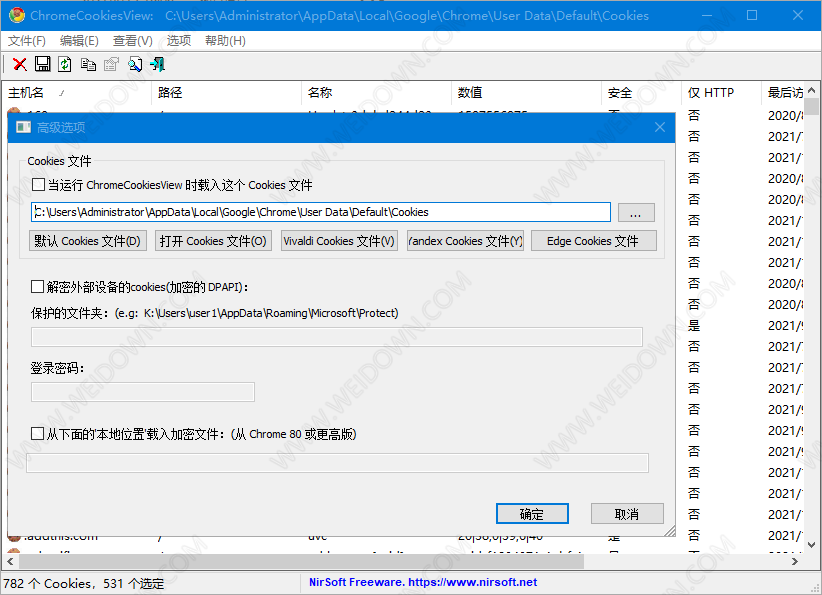Open the NirSoft Freeware link in the status bar
This screenshot has height=595, width=822.
[x=423, y=582]
